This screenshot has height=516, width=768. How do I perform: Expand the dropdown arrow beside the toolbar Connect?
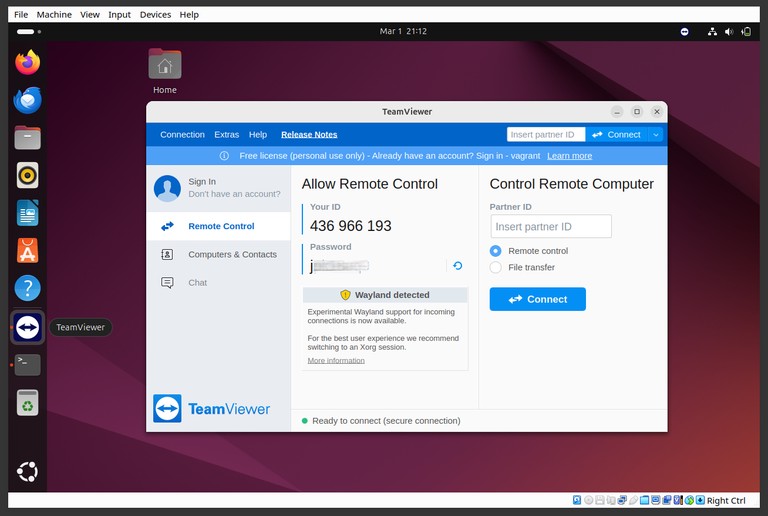(x=655, y=135)
